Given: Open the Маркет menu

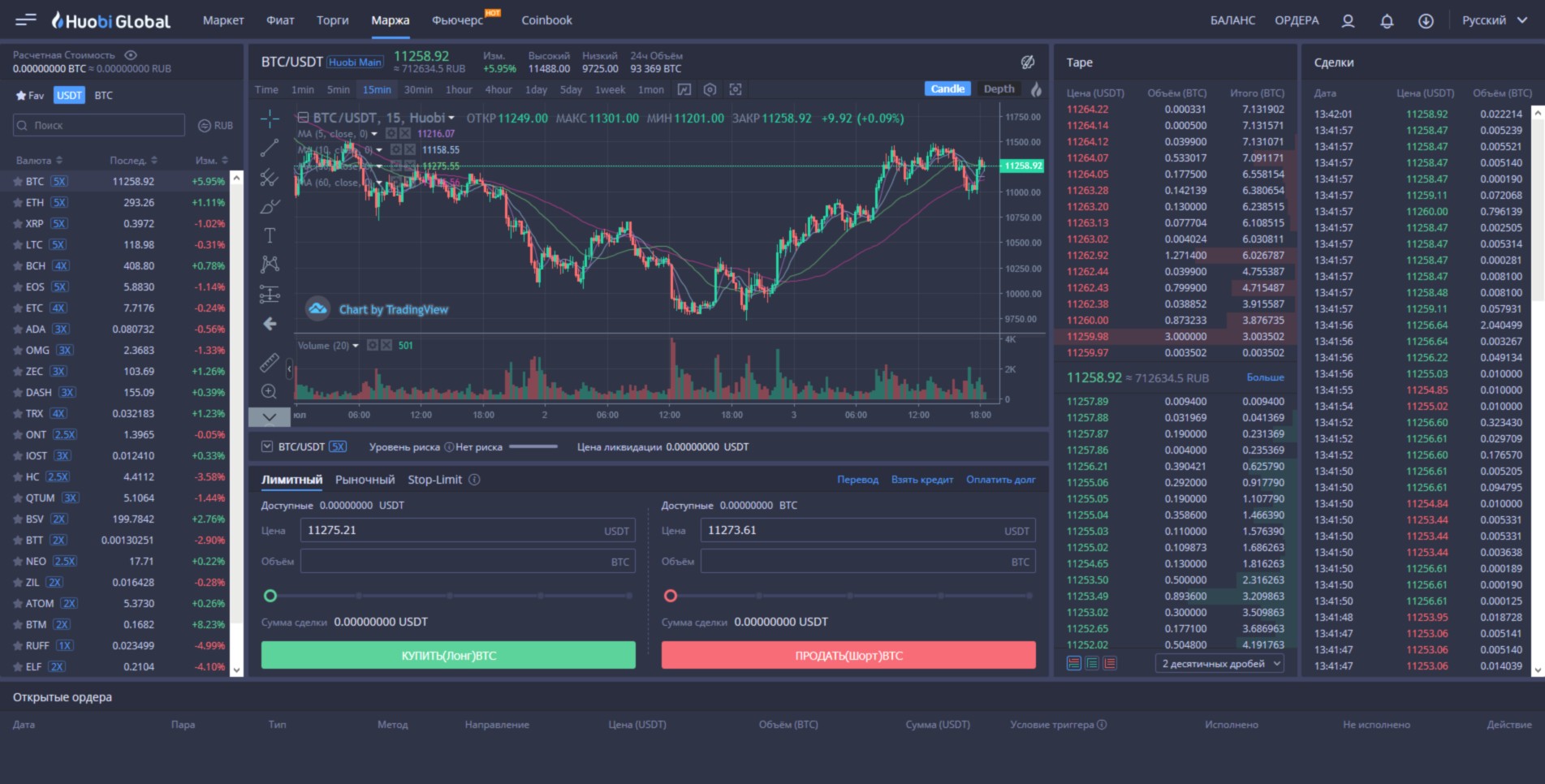Looking at the screenshot, I should coord(223,20).
